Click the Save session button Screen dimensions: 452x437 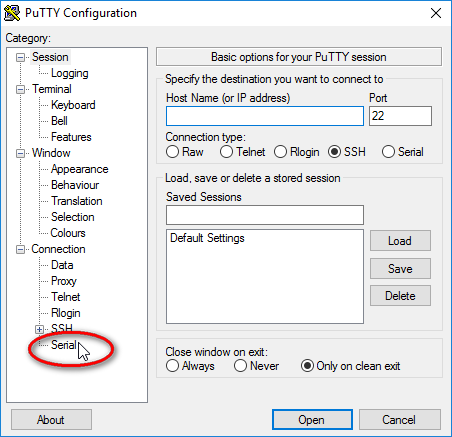coord(400,269)
